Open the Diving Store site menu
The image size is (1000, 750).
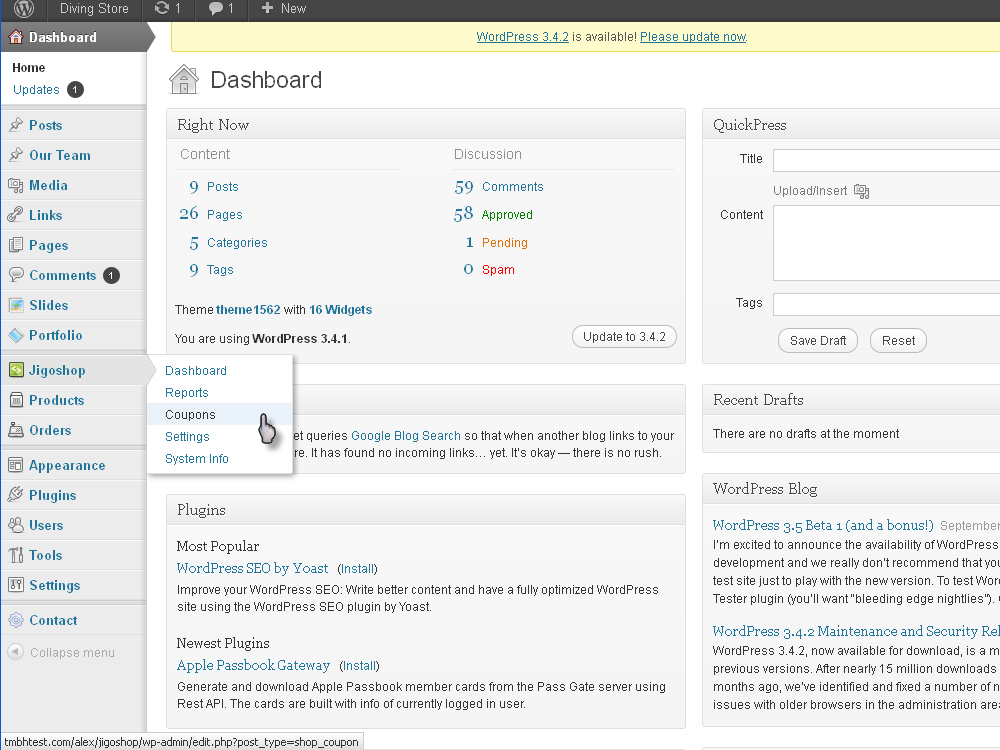coord(94,9)
